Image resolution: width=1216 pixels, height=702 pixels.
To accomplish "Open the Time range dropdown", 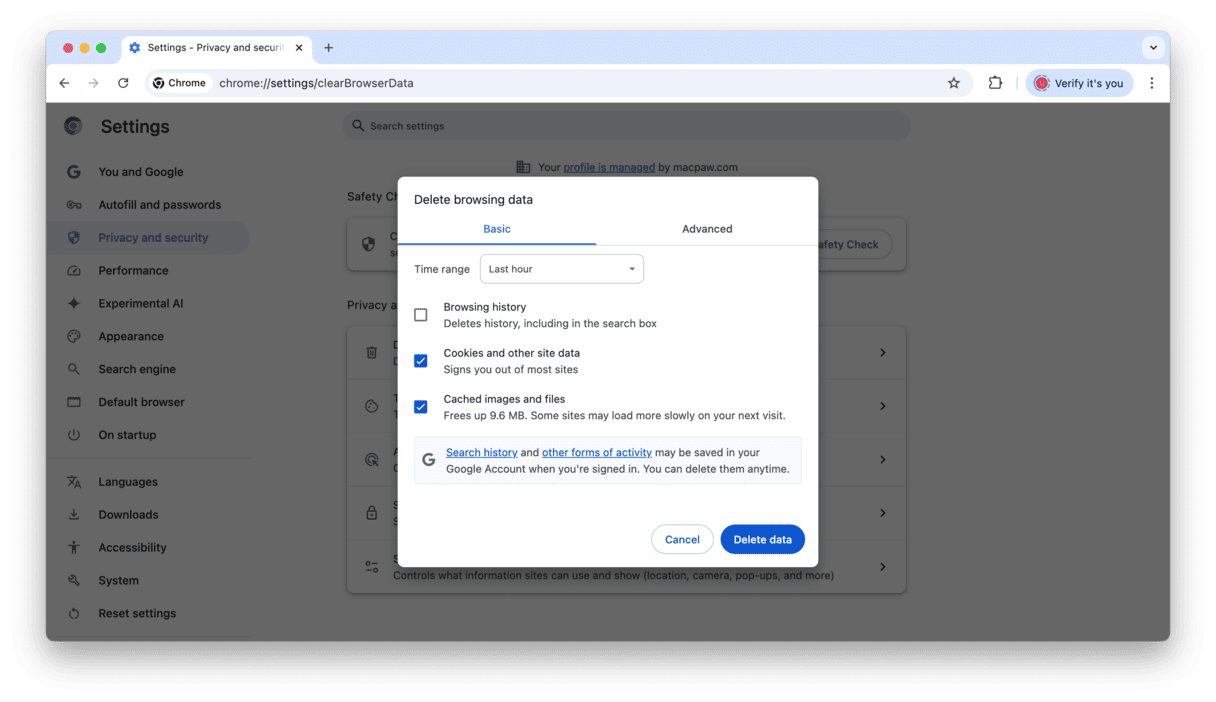I will point(562,269).
